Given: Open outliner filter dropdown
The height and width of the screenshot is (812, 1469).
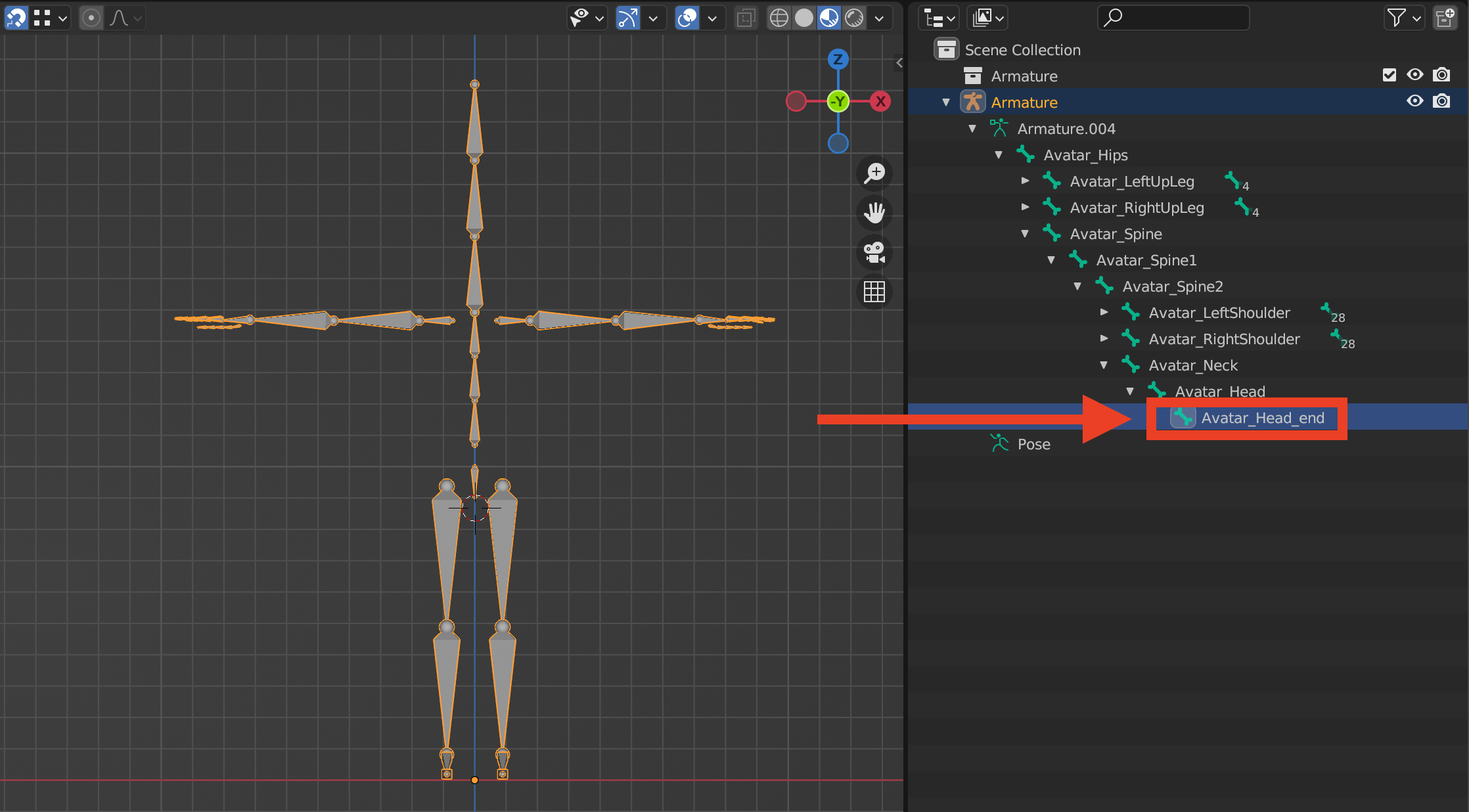Looking at the screenshot, I should (1403, 18).
